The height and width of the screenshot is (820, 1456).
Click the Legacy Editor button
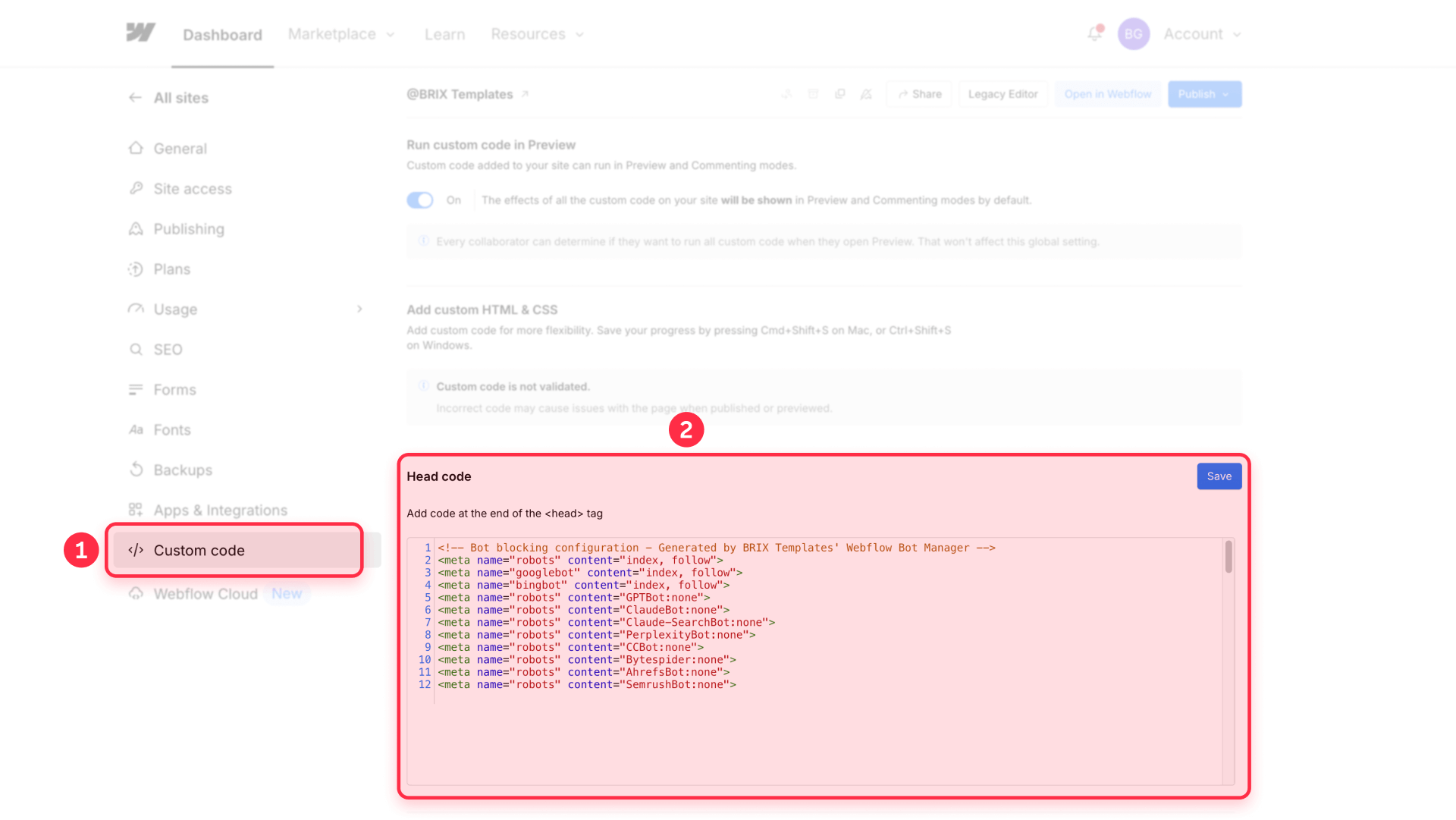coord(1003,94)
